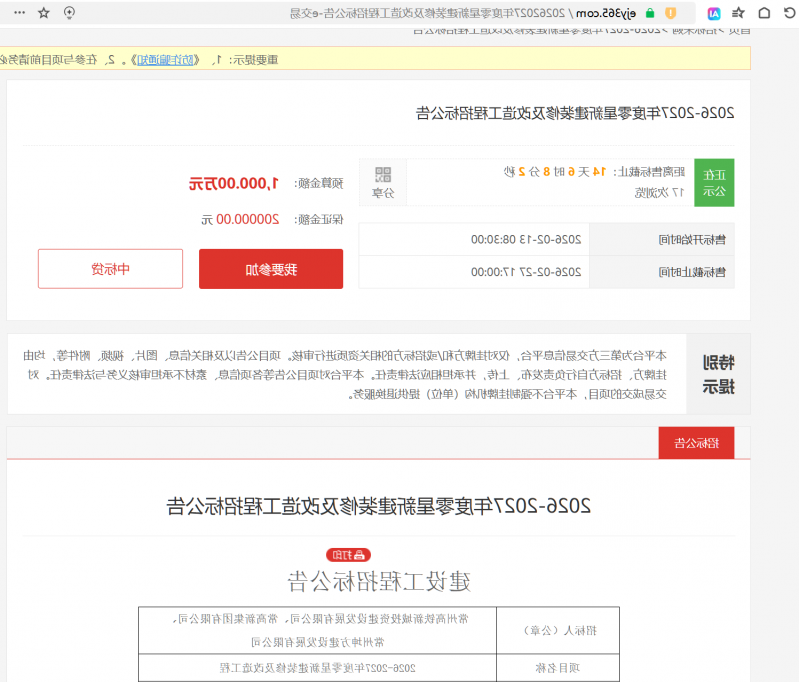Open the extension icon beside the star
The width and height of the screenshot is (799, 682).
coord(69,13)
